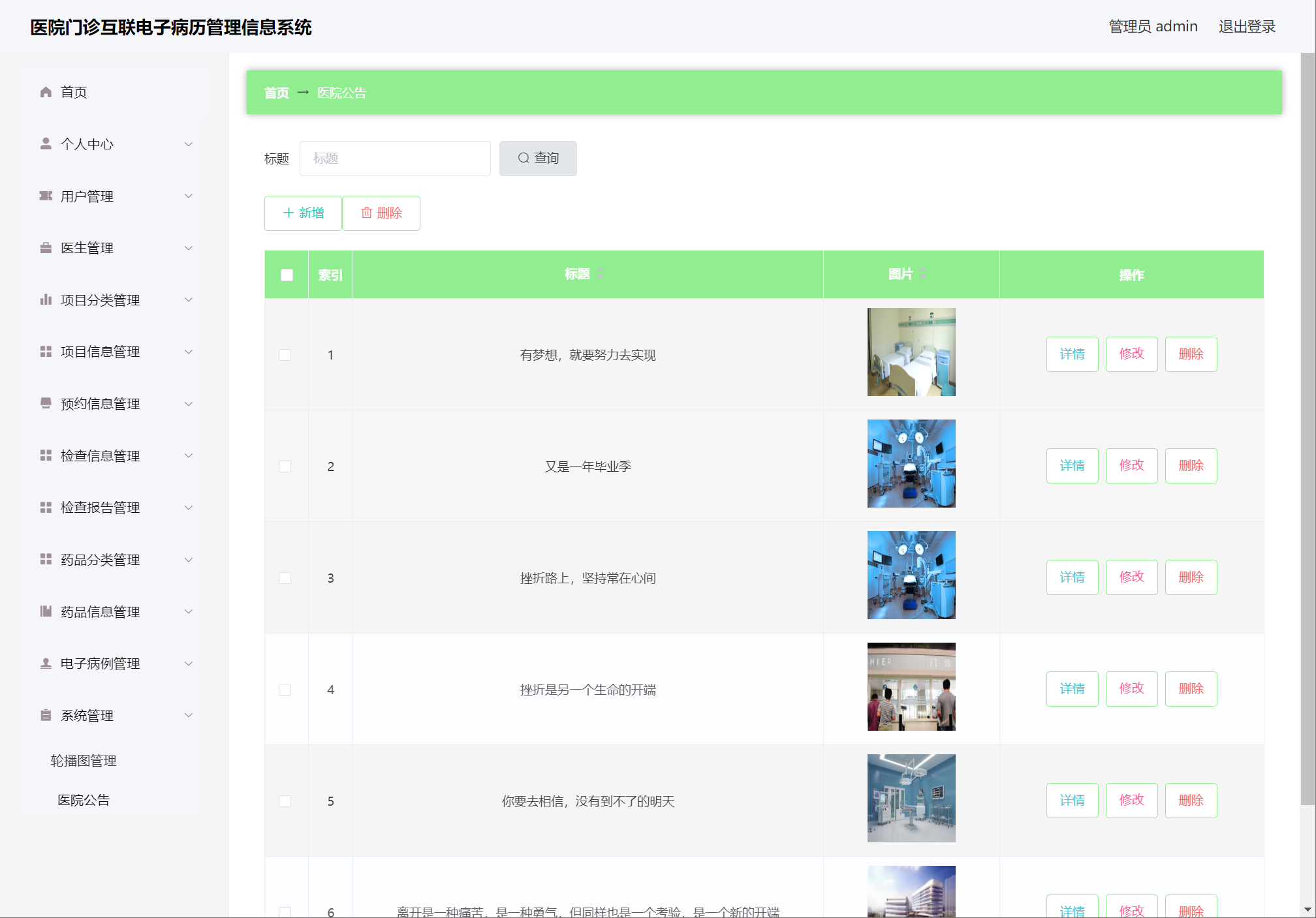Click the briefcase icon for 医生管理

pyautogui.click(x=46, y=248)
